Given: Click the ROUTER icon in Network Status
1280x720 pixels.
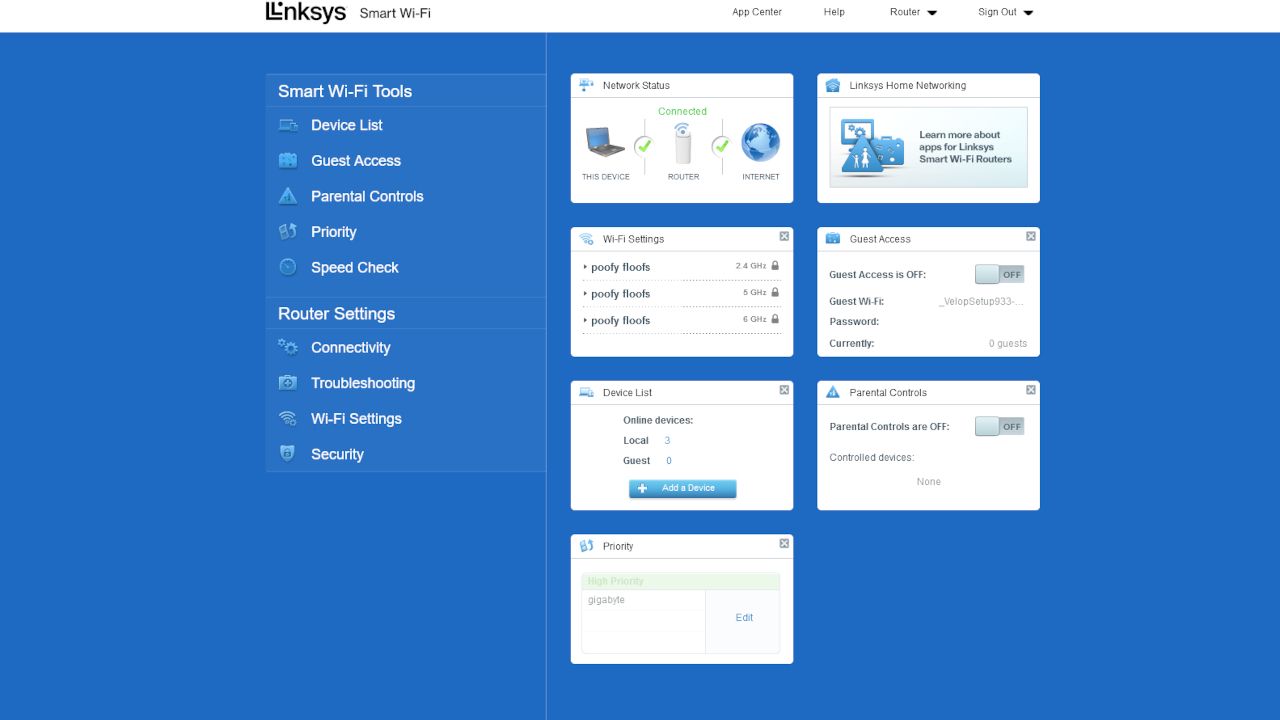Looking at the screenshot, I should pyautogui.click(x=683, y=145).
